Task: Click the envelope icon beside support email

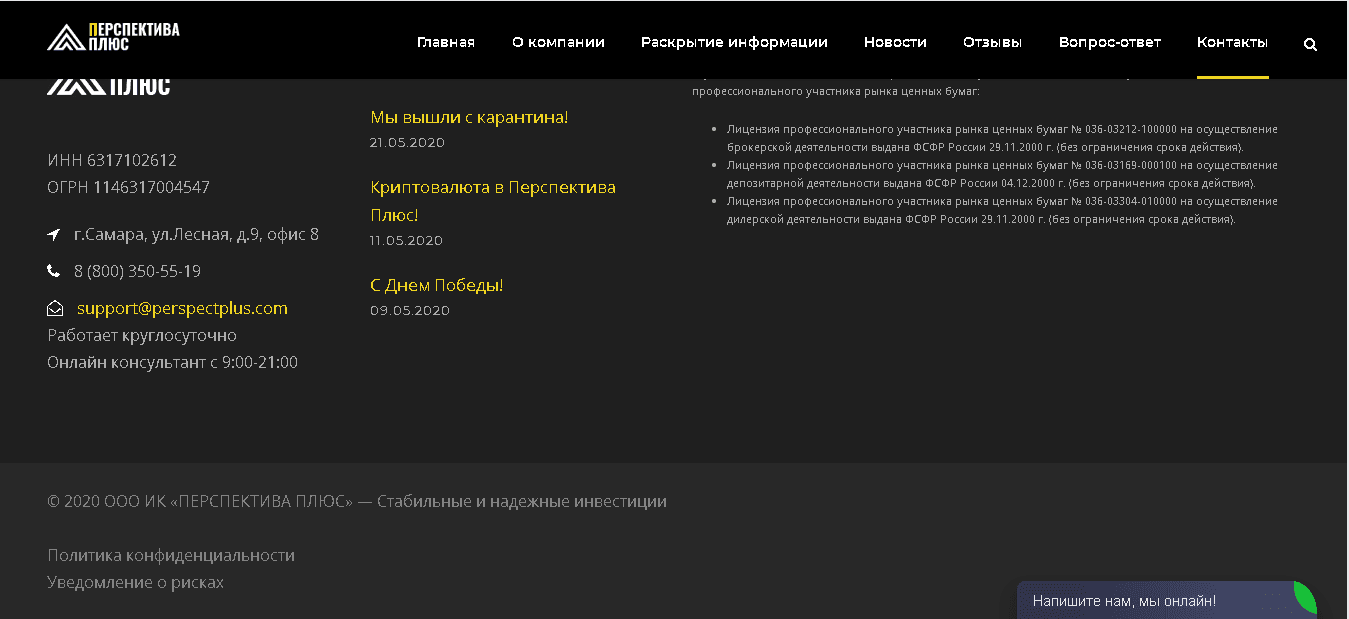Action: 55,309
